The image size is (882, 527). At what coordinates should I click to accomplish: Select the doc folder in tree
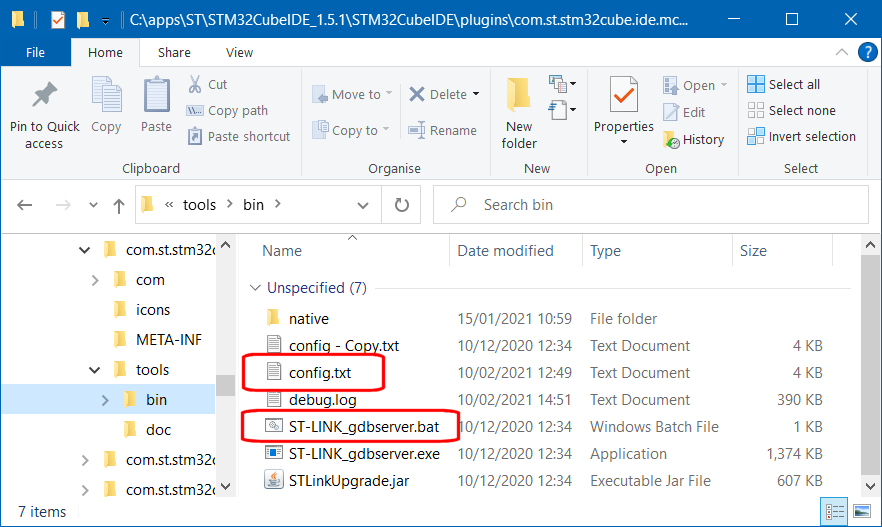coord(158,430)
